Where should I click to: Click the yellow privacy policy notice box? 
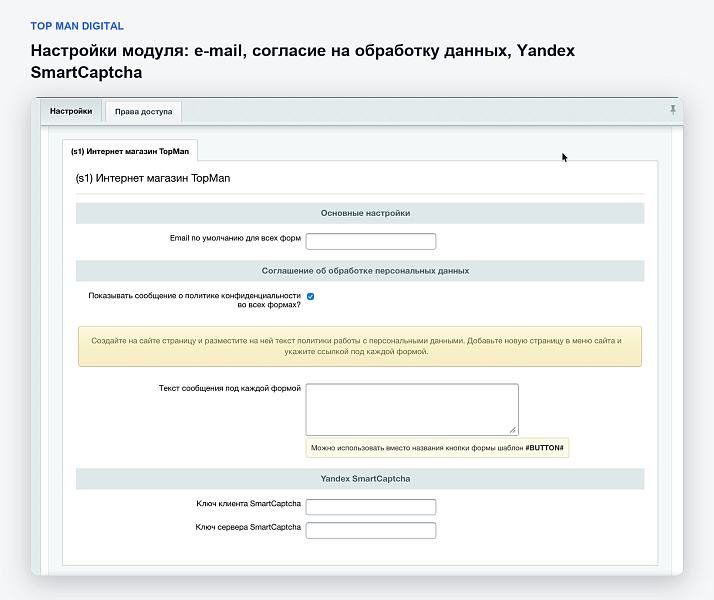(360, 346)
